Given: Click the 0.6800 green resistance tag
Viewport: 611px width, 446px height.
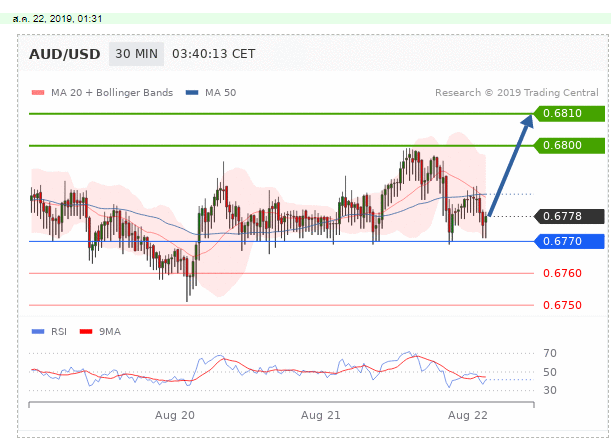Looking at the screenshot, I should pyautogui.click(x=569, y=145).
